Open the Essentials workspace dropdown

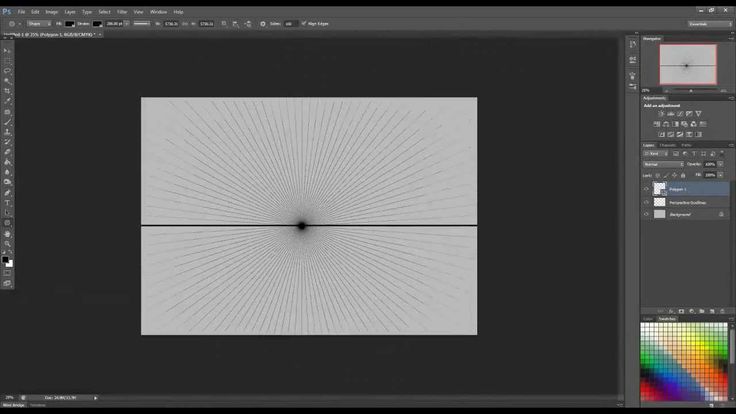(710, 23)
